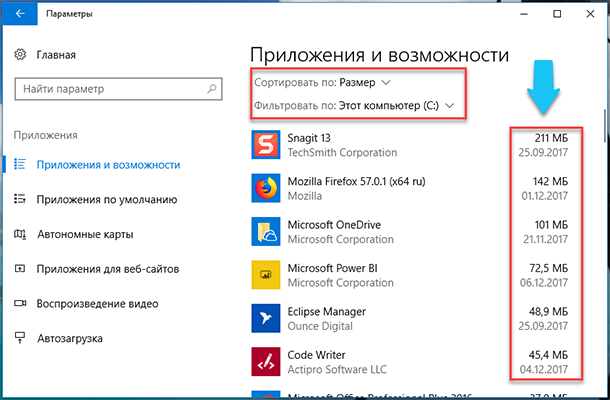The image size is (610, 400).
Task: Click the Приложения и возможности page heading
Action: coord(379,55)
